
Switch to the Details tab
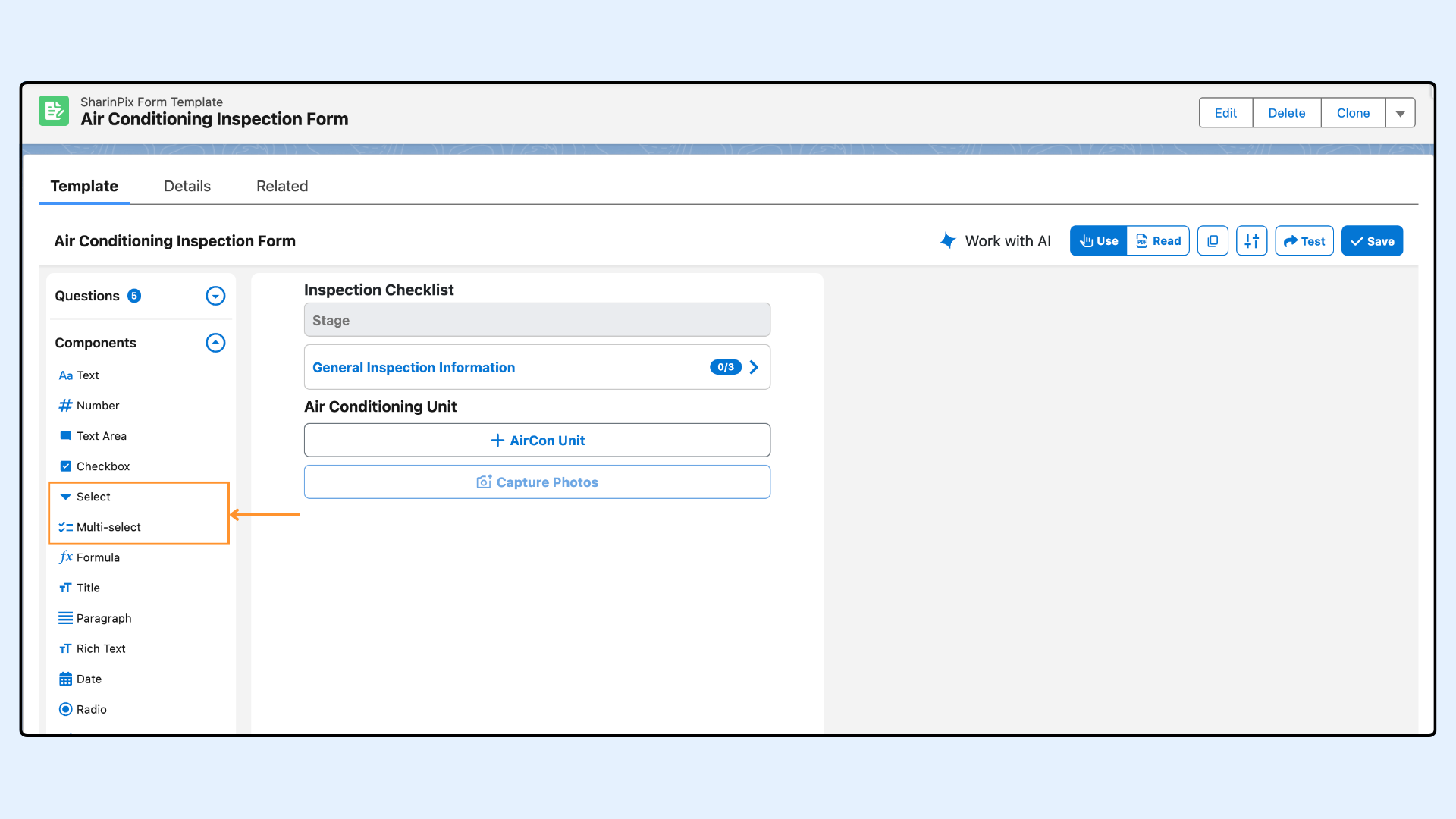[187, 186]
